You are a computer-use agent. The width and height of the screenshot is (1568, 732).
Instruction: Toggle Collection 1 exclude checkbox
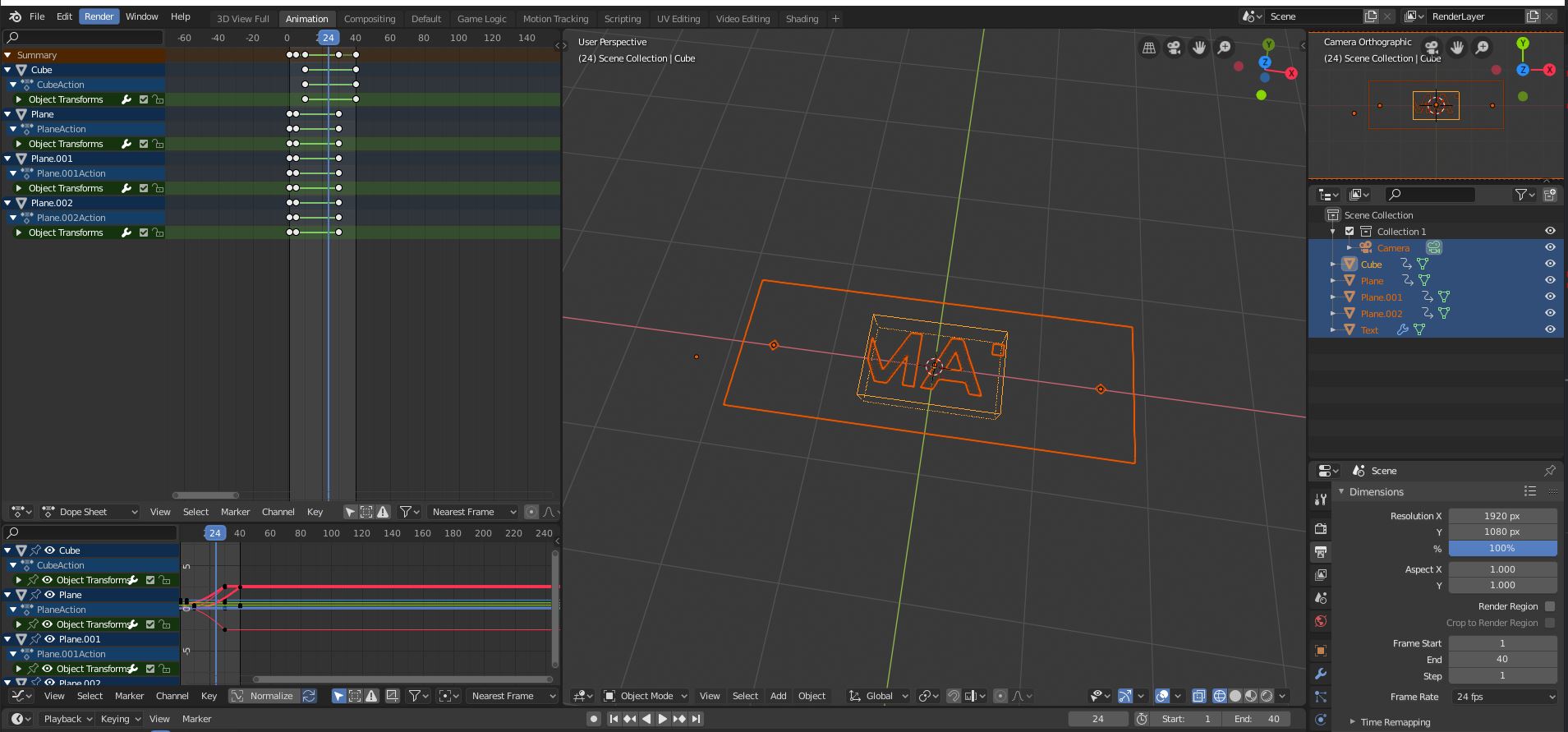(x=1350, y=232)
